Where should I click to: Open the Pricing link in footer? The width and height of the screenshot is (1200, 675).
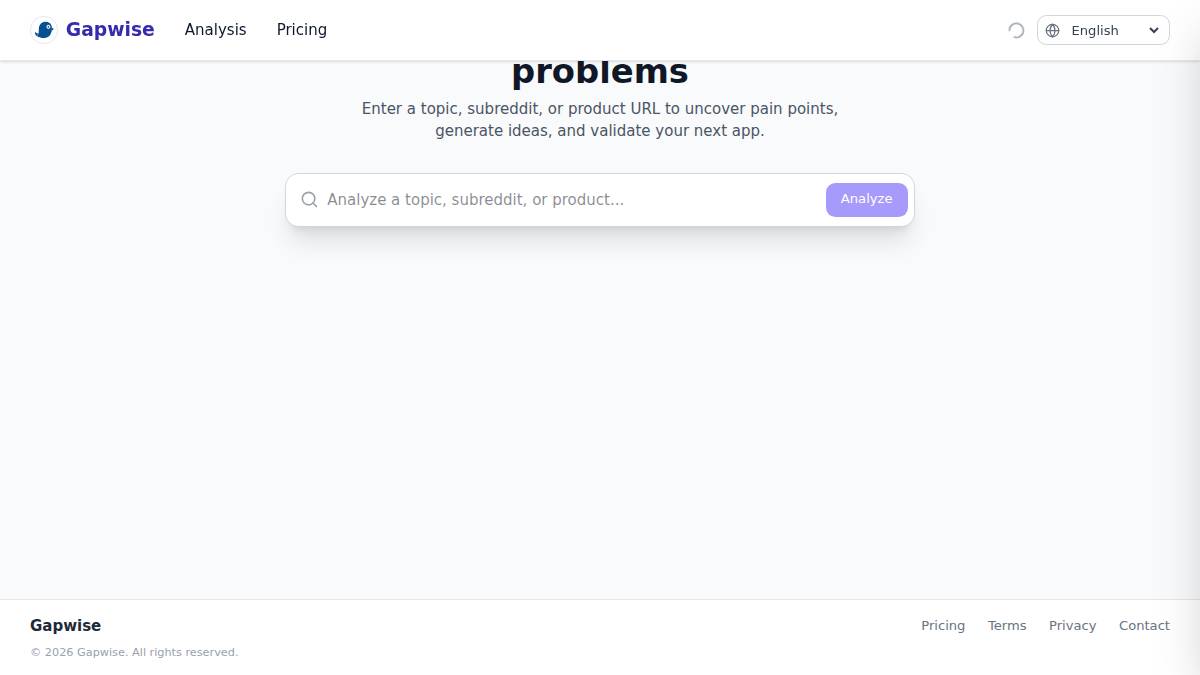point(943,626)
